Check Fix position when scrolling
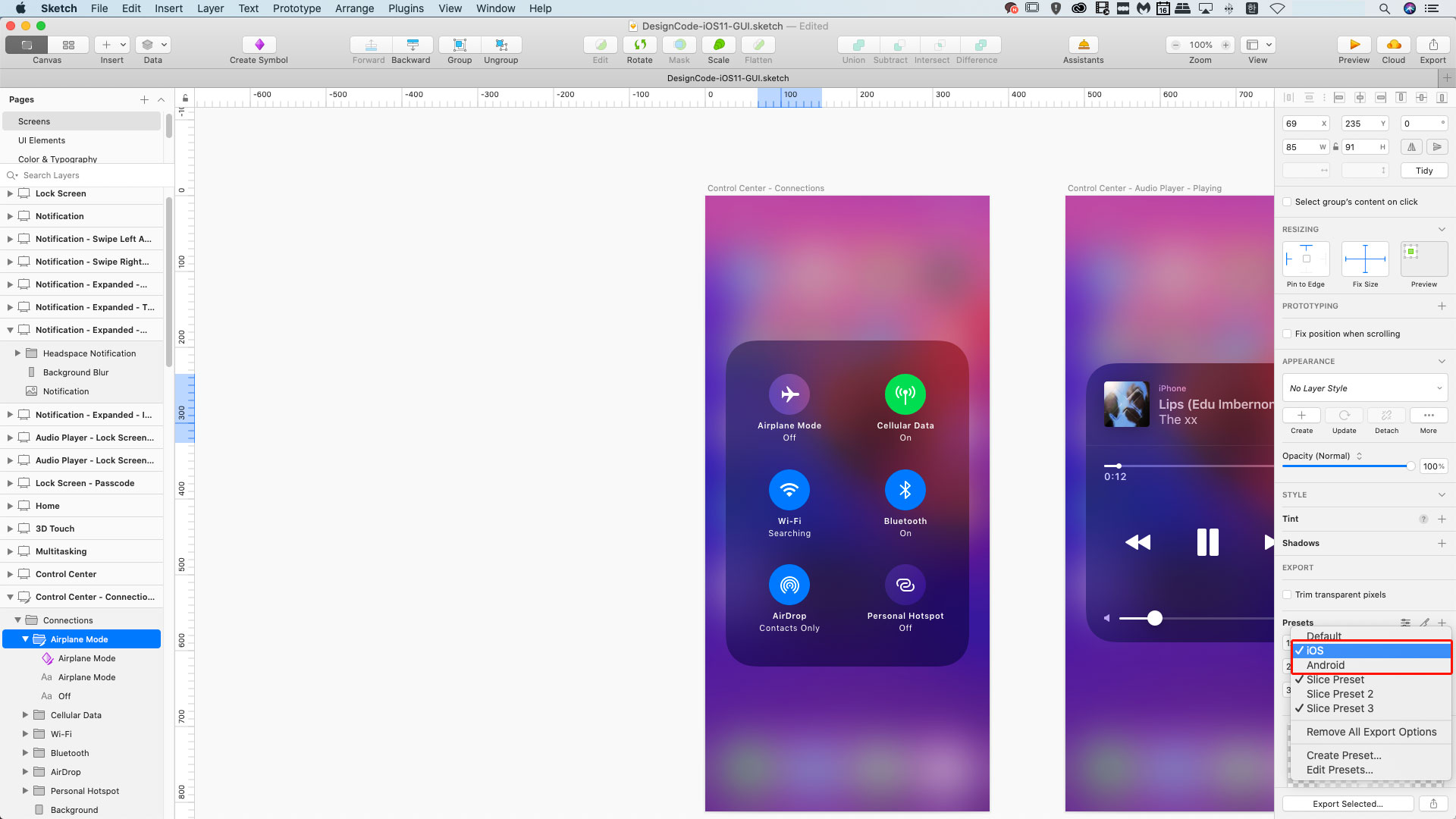The width and height of the screenshot is (1456, 819). [1287, 334]
